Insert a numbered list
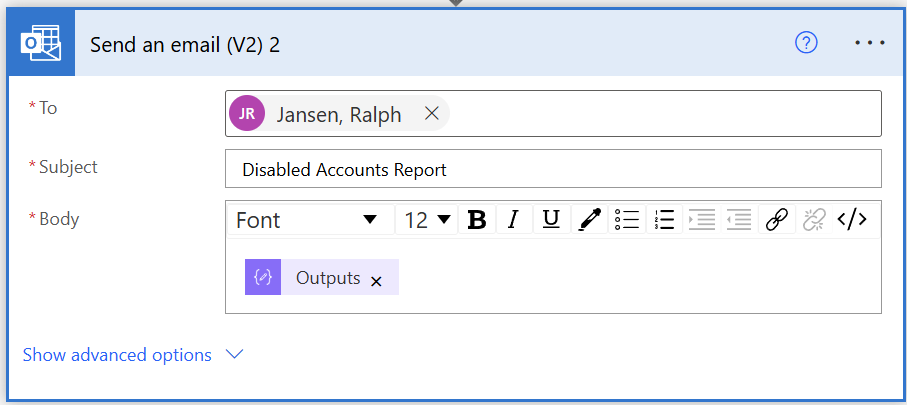Screen dimensions: 907x405 coord(663,220)
